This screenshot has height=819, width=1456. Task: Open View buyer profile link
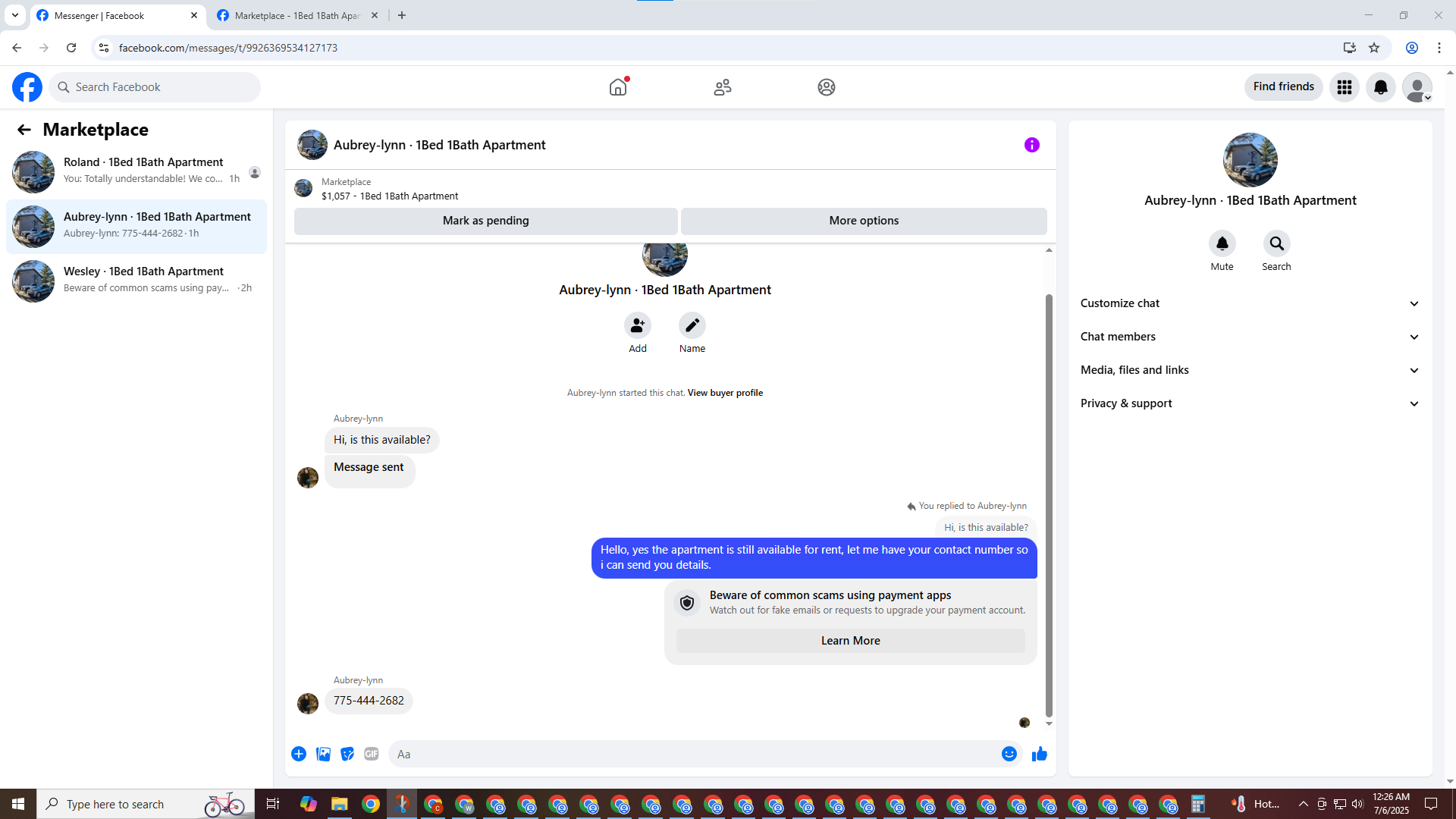725,393
